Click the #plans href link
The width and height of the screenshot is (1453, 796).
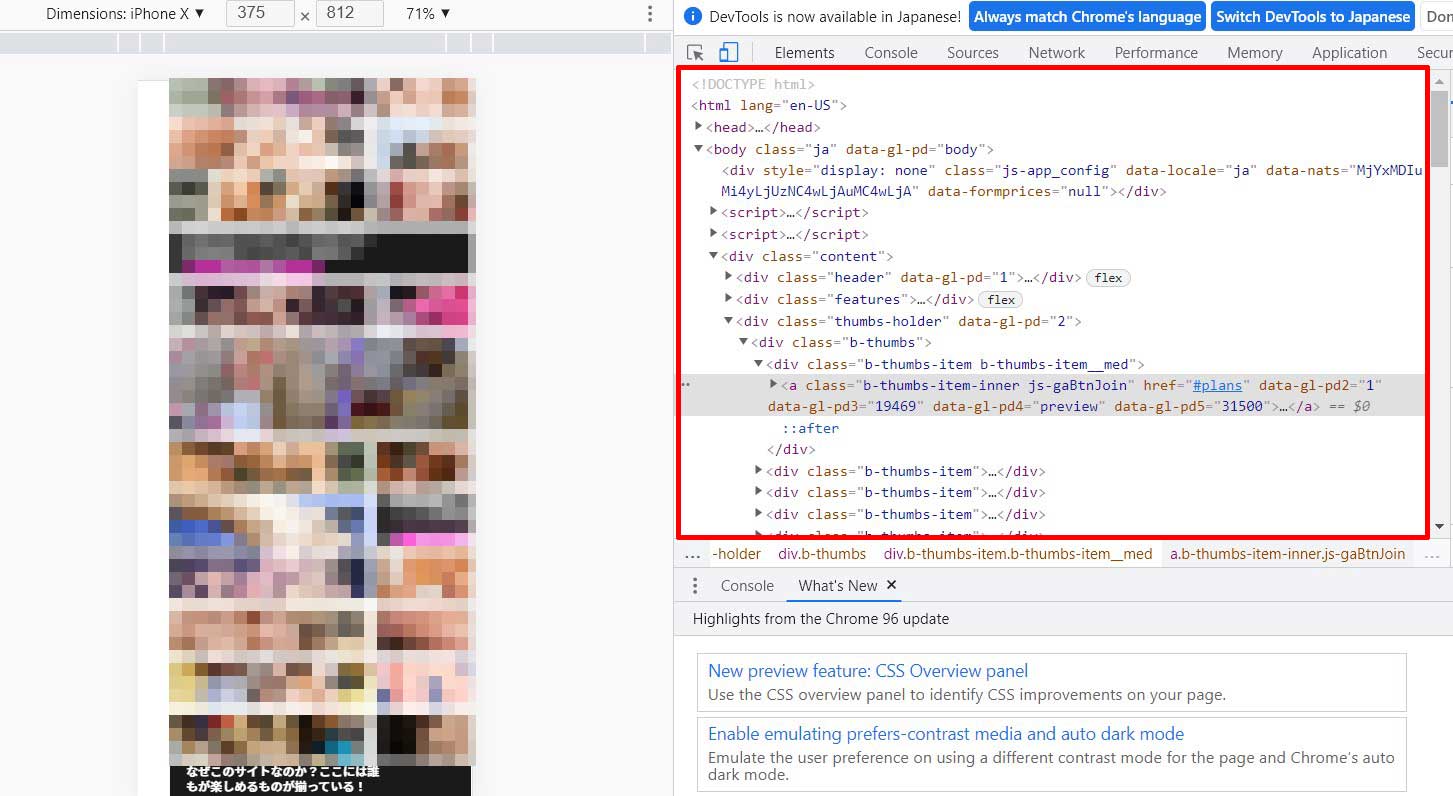pyautogui.click(x=1217, y=385)
